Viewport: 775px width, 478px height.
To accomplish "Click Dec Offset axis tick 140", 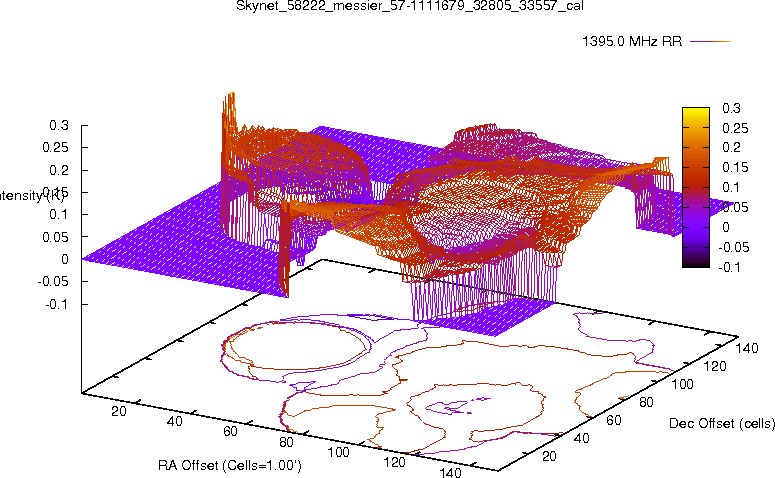I will [747, 348].
